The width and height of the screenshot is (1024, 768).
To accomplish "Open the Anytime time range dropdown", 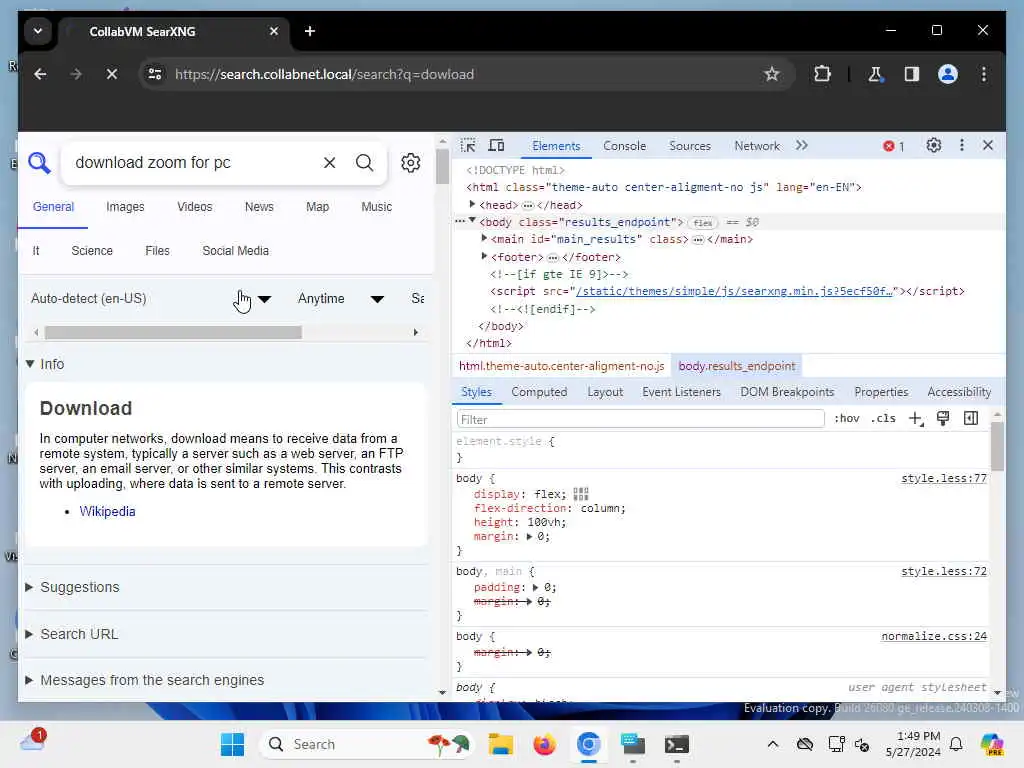I will pyautogui.click(x=340, y=298).
